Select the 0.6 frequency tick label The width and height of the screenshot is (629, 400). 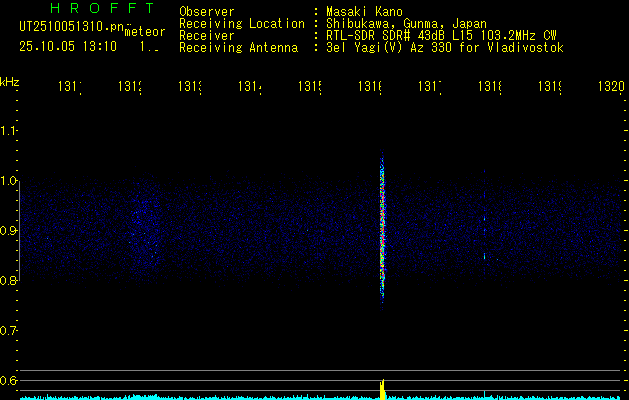point(9,381)
